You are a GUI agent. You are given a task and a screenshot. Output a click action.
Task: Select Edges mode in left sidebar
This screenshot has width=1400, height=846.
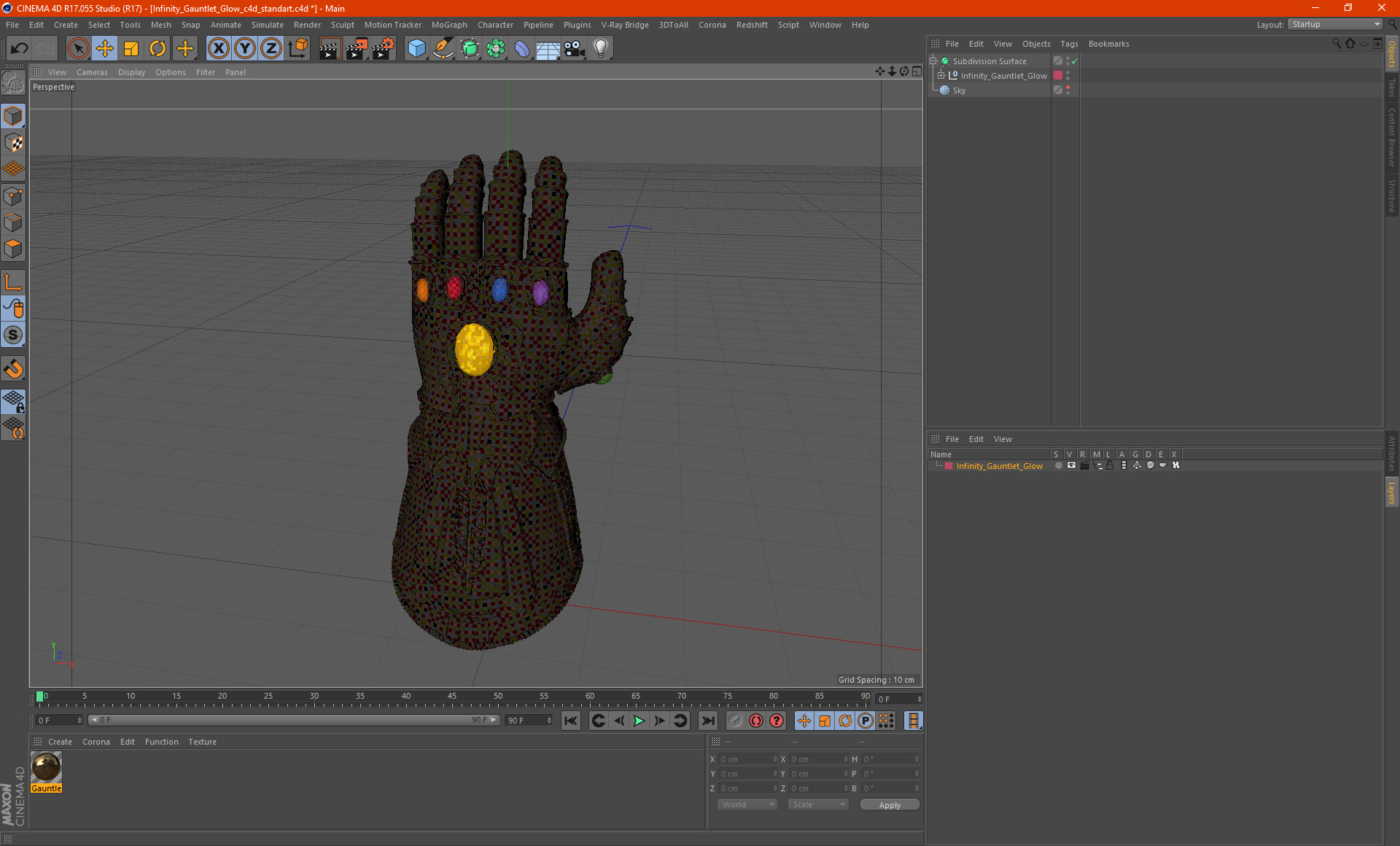[x=13, y=222]
